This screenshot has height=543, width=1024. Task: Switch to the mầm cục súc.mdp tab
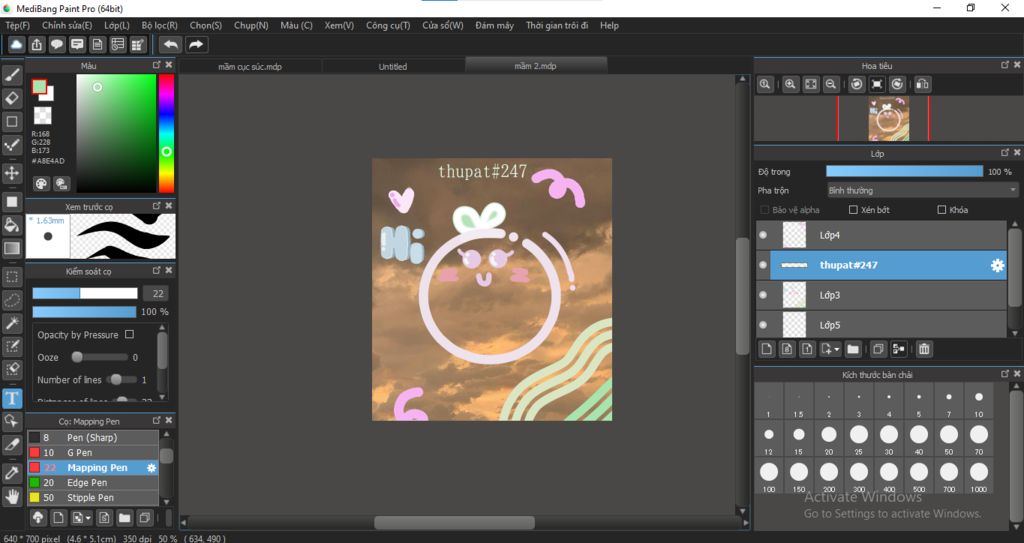tap(250, 66)
